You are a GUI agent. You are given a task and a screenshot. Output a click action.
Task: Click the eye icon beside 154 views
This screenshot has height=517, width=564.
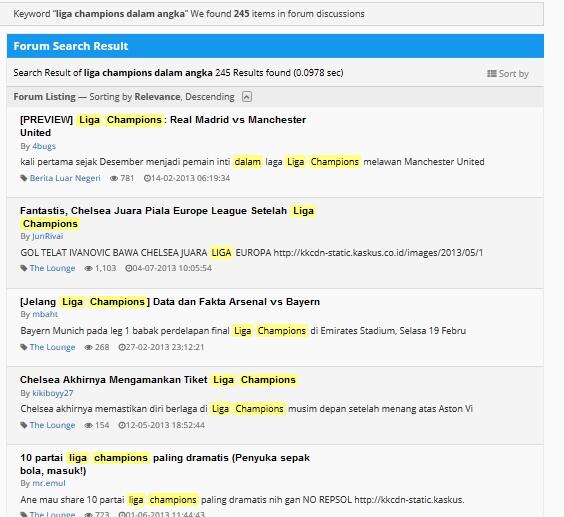point(88,425)
